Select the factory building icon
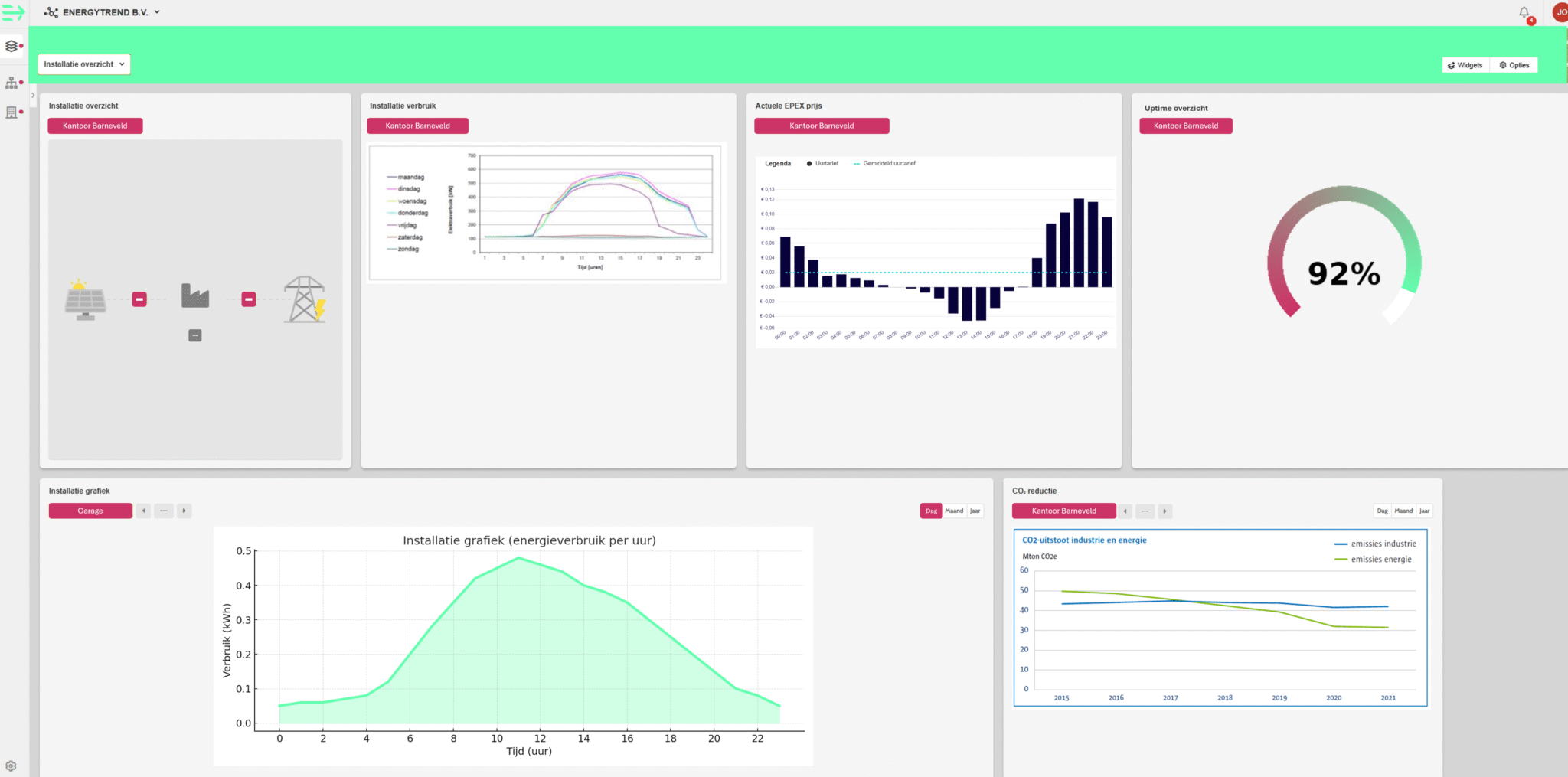 coord(195,295)
